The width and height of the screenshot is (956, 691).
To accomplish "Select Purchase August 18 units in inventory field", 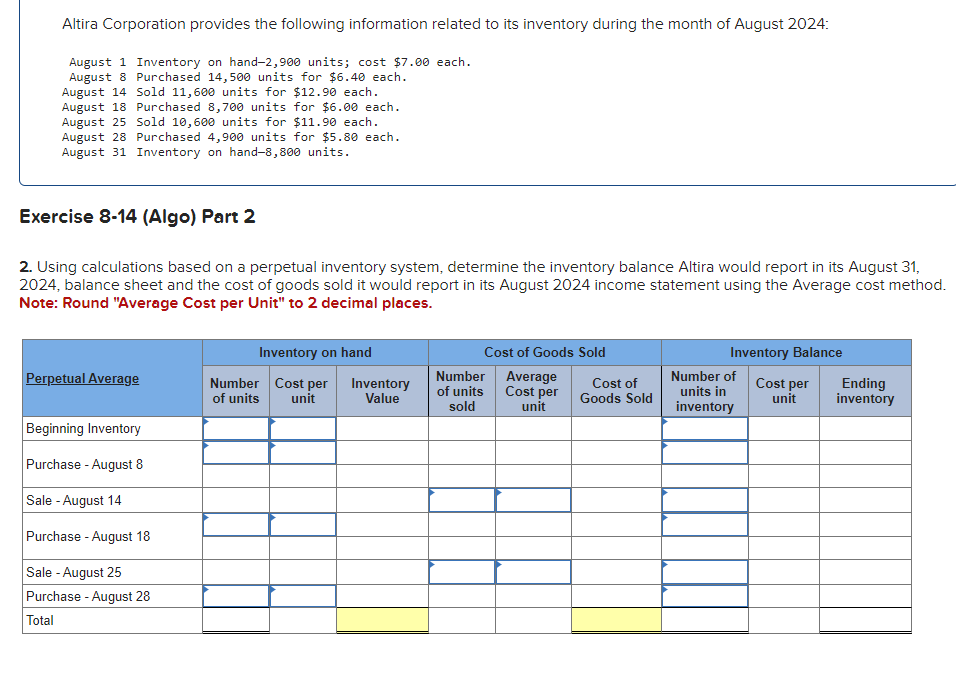I will point(705,525).
